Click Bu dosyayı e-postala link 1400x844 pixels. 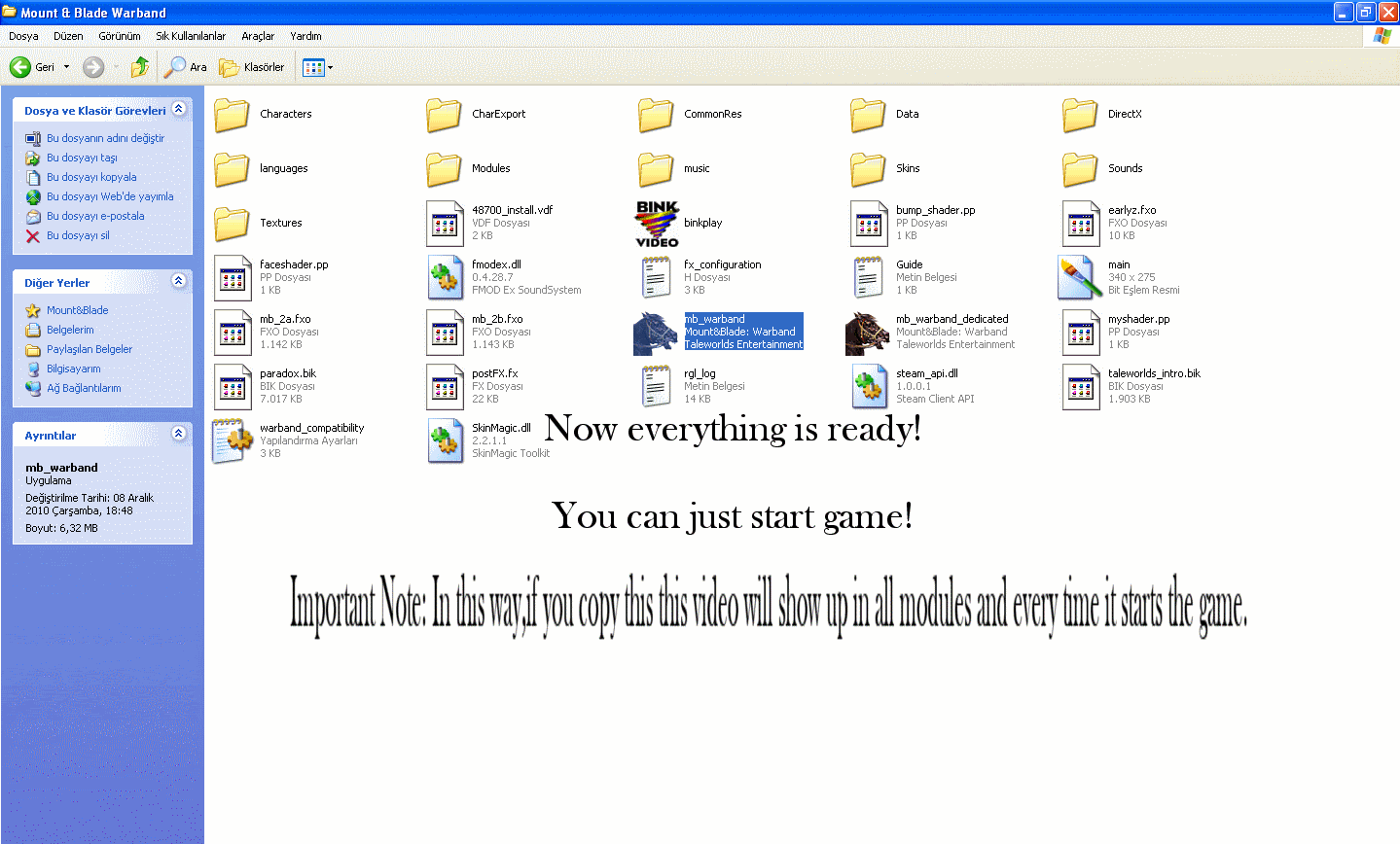(x=95, y=216)
